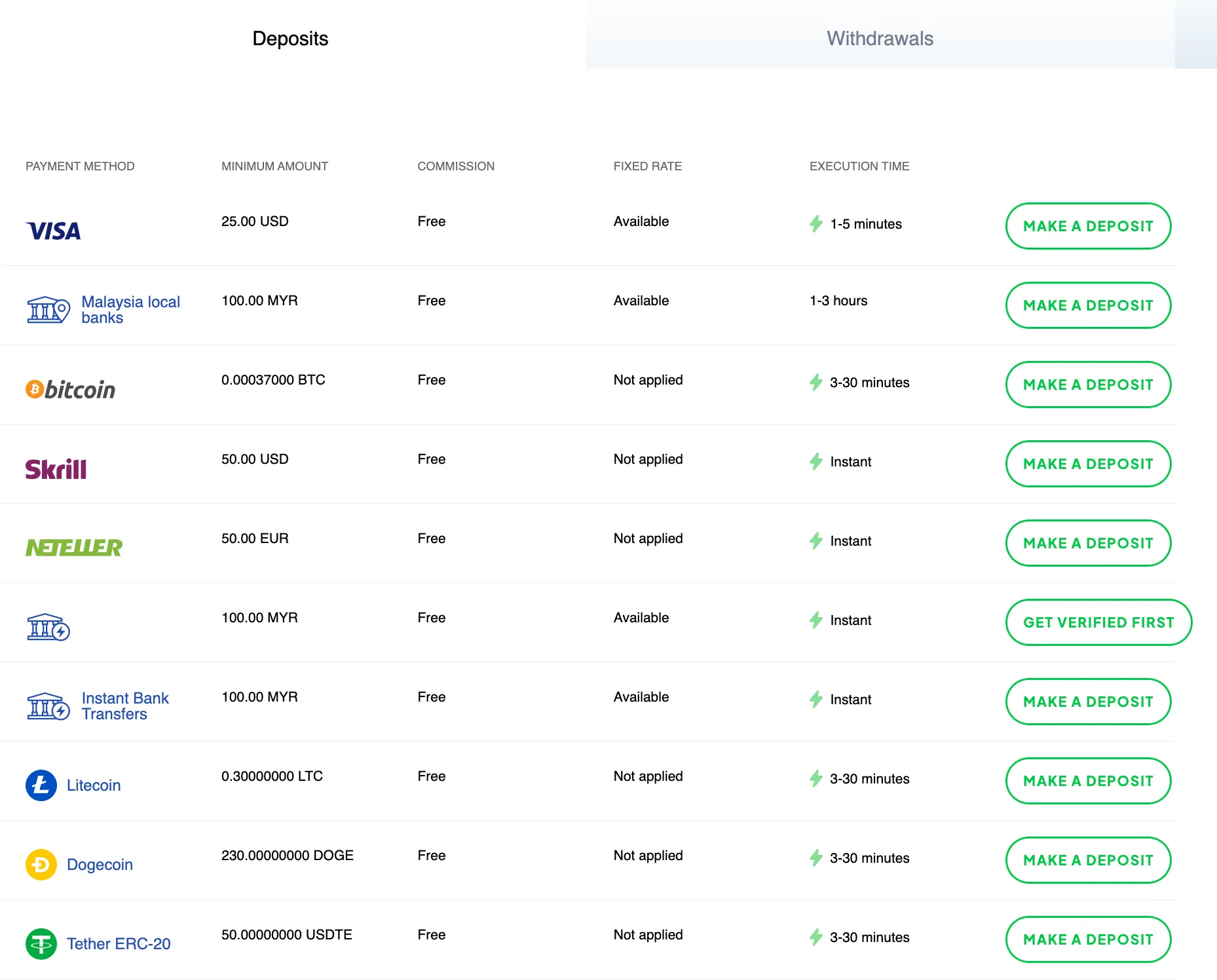The height and width of the screenshot is (980, 1217).
Task: Click the lightning bolt in Instant Bank Transfers row
Action: 816,700
